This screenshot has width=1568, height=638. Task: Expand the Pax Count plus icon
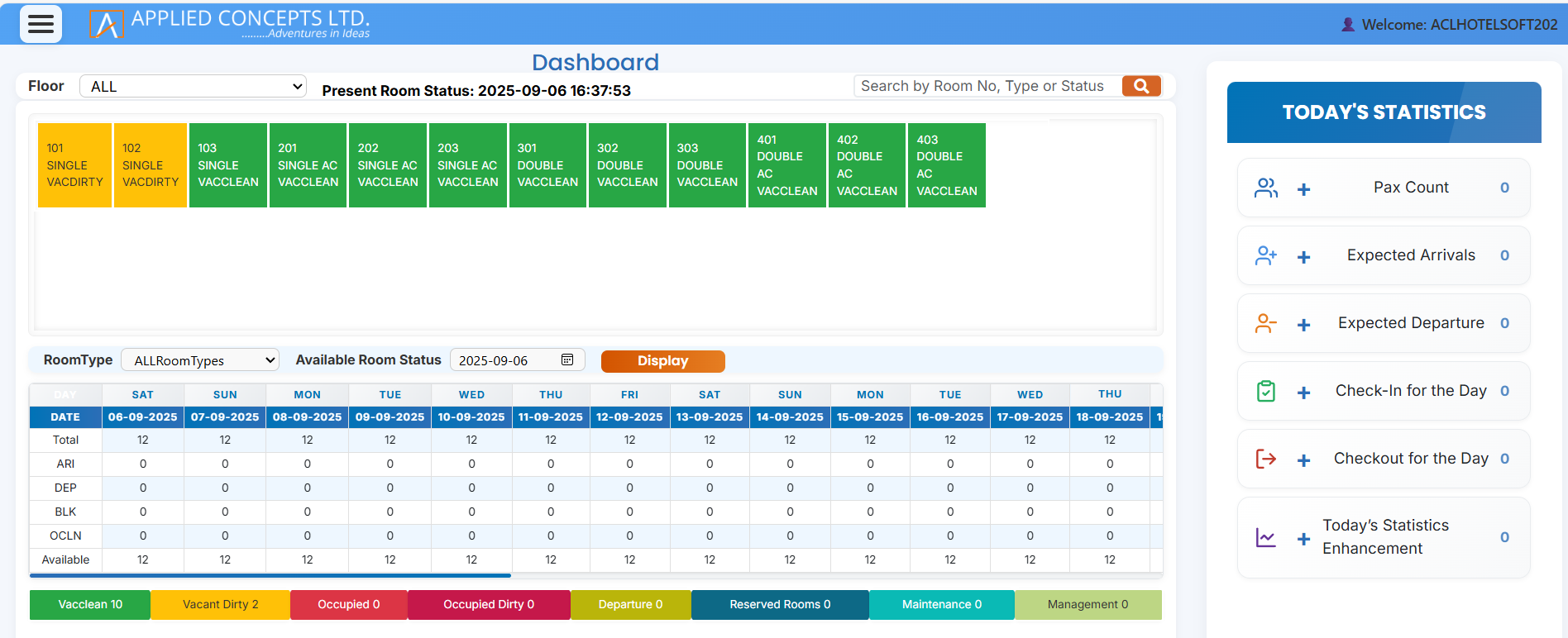pos(1303,189)
